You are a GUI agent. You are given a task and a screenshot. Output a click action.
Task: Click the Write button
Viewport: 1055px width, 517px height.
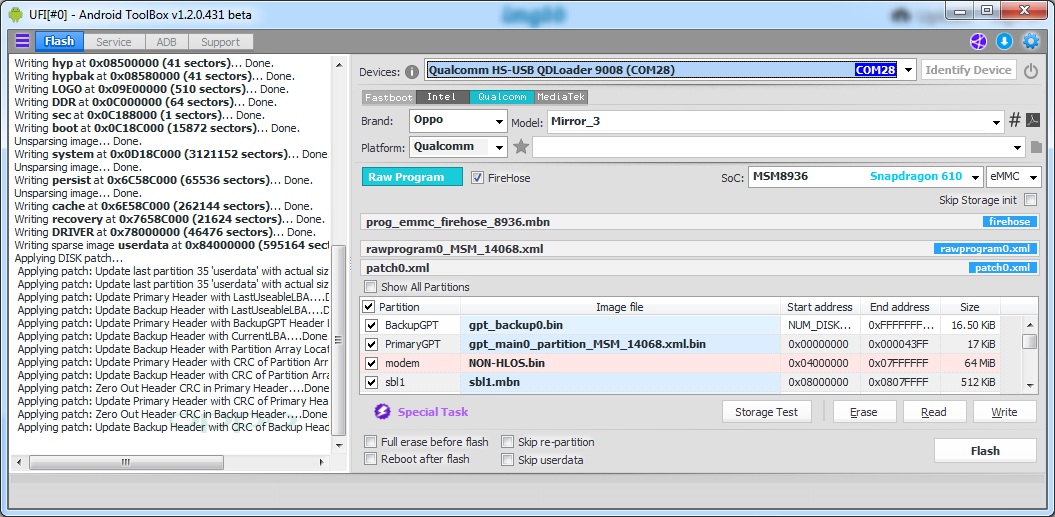pos(1004,412)
